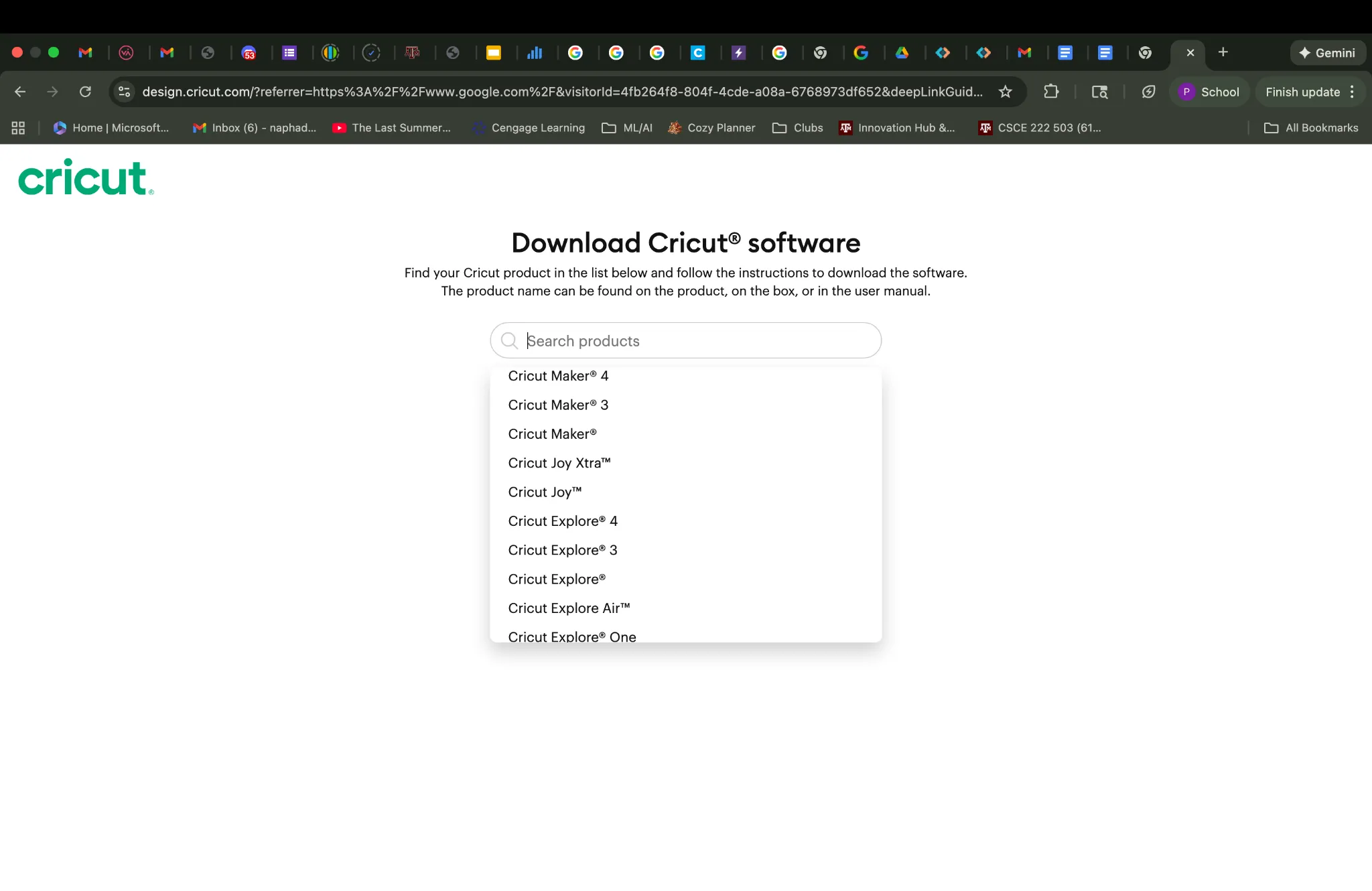Open The Last Summer YouTube bookmark
The width and height of the screenshot is (1372, 891).
(392, 128)
